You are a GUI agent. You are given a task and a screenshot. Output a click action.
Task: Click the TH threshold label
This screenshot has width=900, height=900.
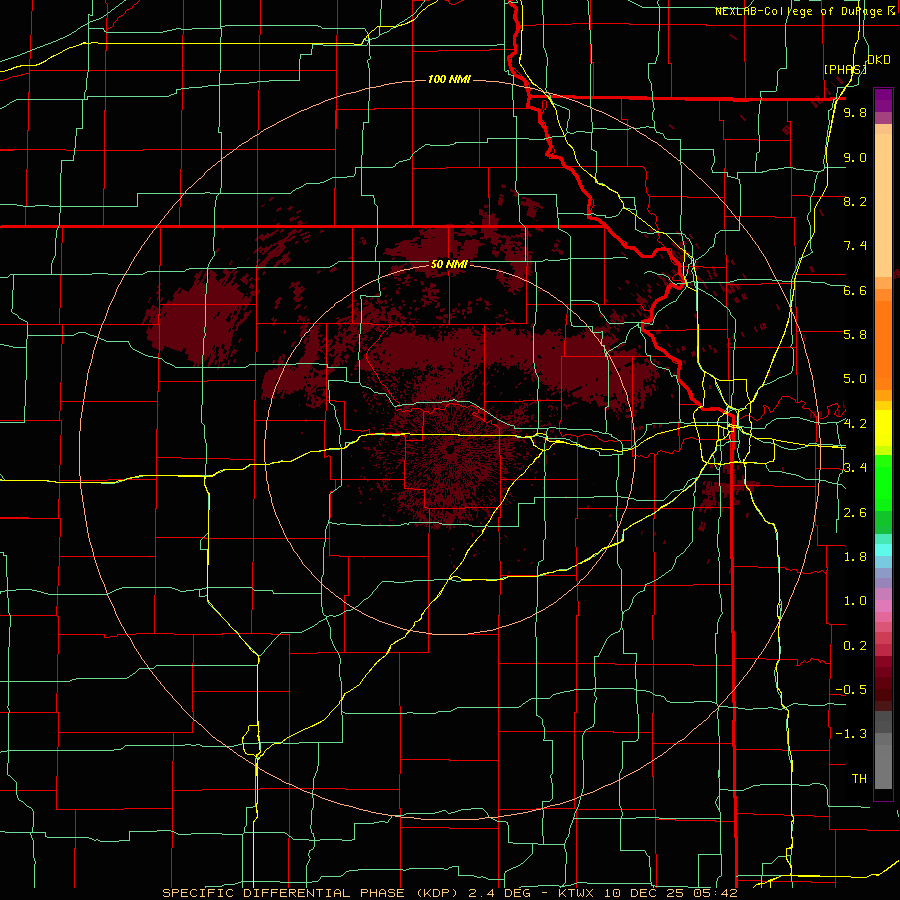(859, 779)
